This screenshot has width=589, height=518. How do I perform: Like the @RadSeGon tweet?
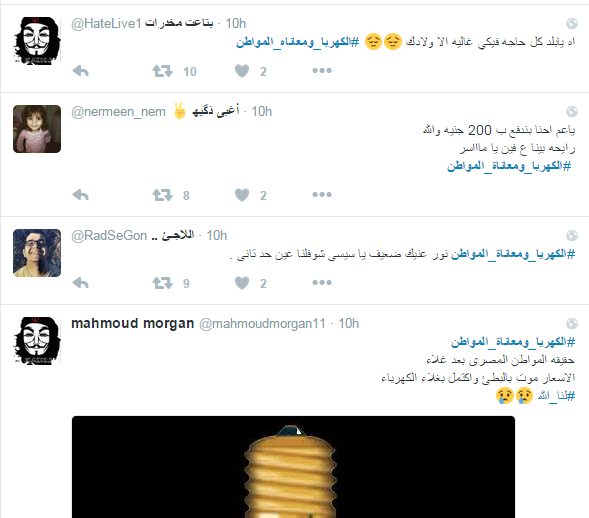coord(242,283)
